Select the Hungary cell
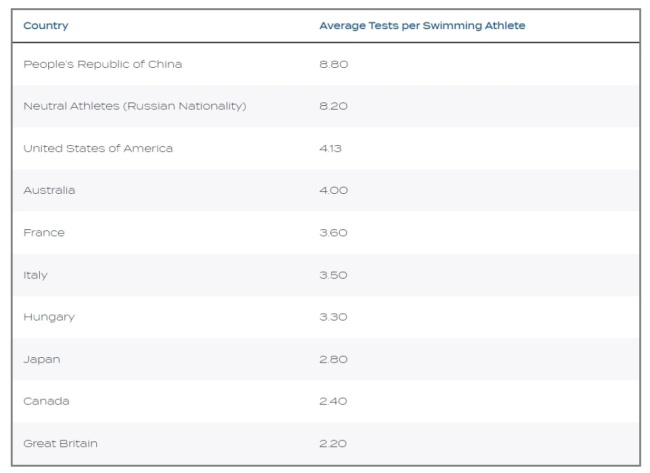Image resolution: width=650 pixels, height=473 pixels. coord(49,317)
